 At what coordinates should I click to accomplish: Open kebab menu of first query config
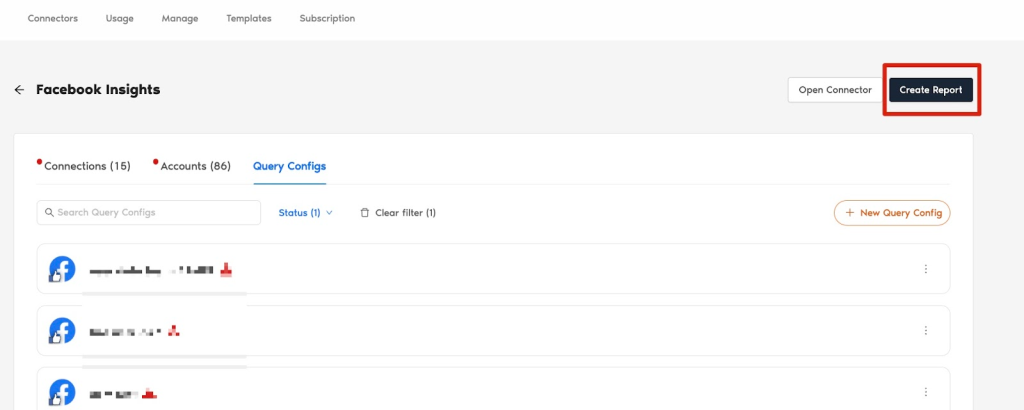coord(925,269)
